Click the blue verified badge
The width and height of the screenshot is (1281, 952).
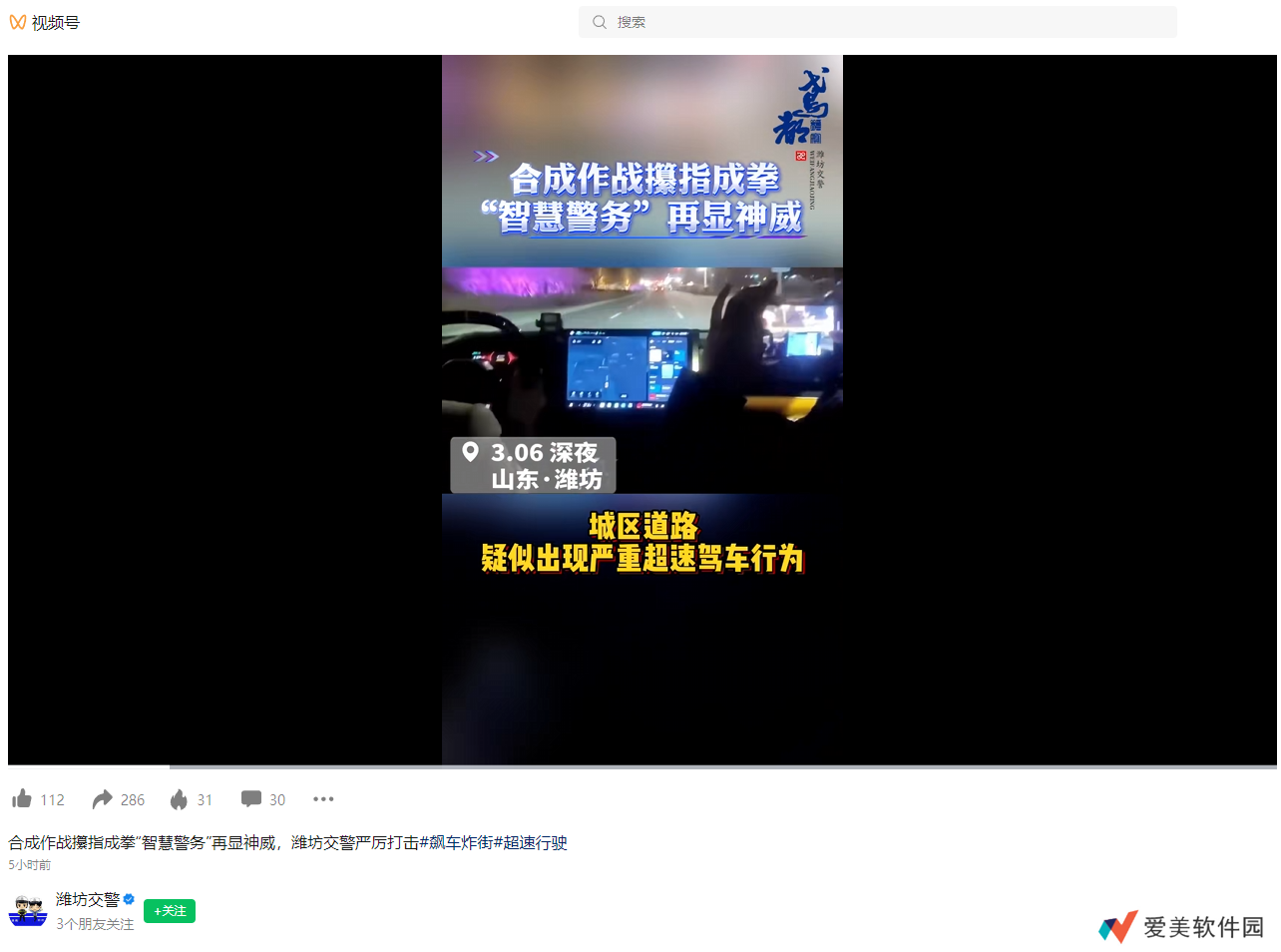[x=129, y=899]
